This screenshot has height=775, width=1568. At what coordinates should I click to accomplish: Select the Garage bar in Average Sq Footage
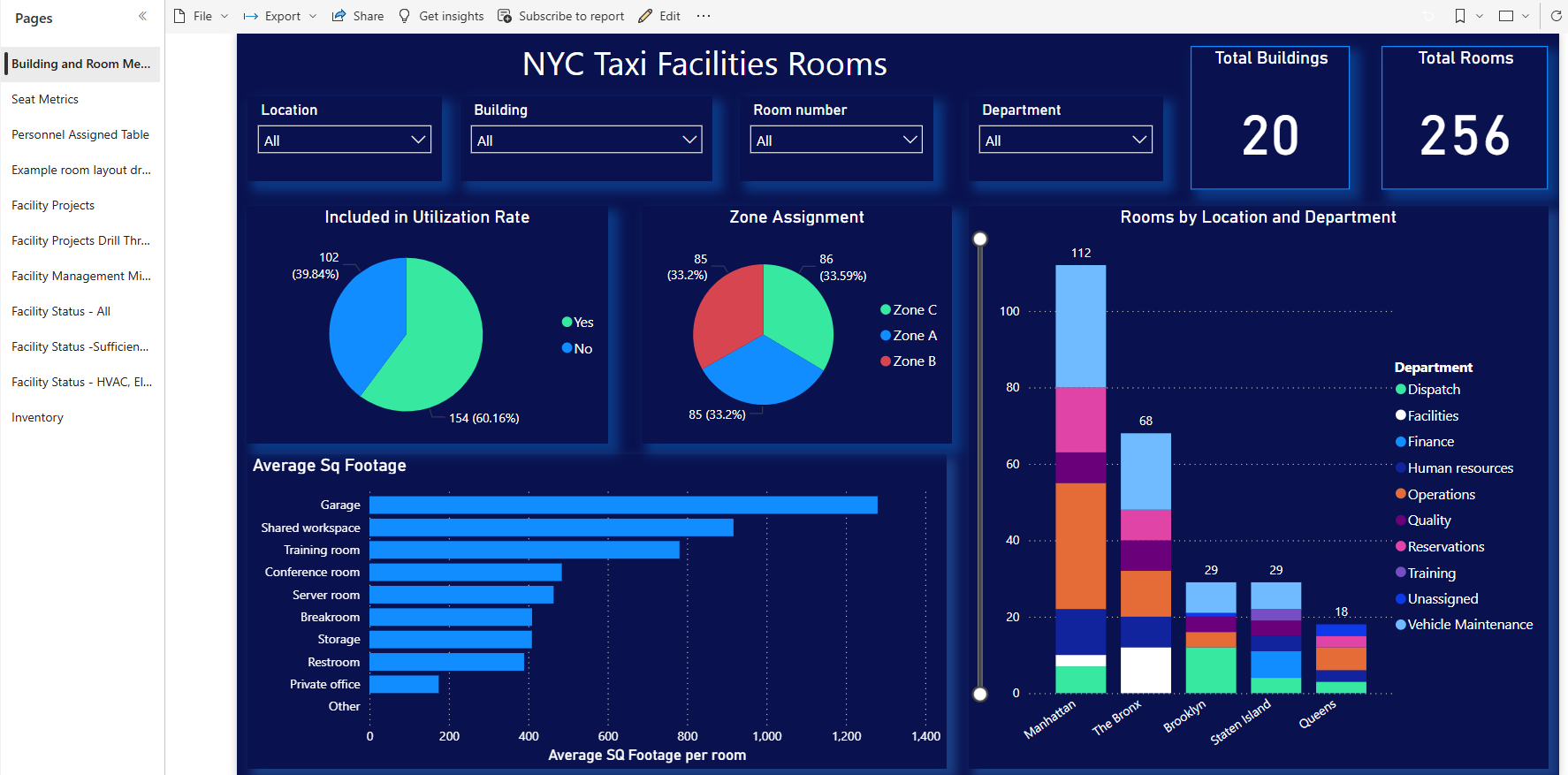[x=623, y=505]
